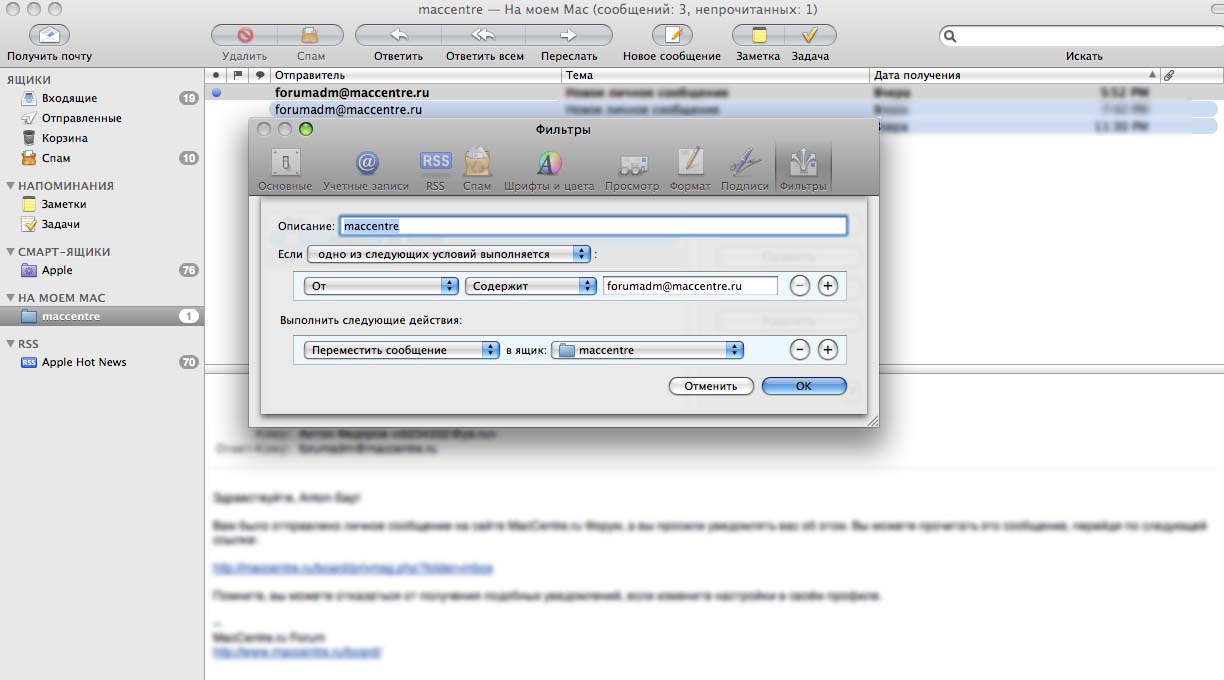The image size is (1224, 680).
Task: Click the 70 badge beside Apple Hot News
Action: click(189, 362)
